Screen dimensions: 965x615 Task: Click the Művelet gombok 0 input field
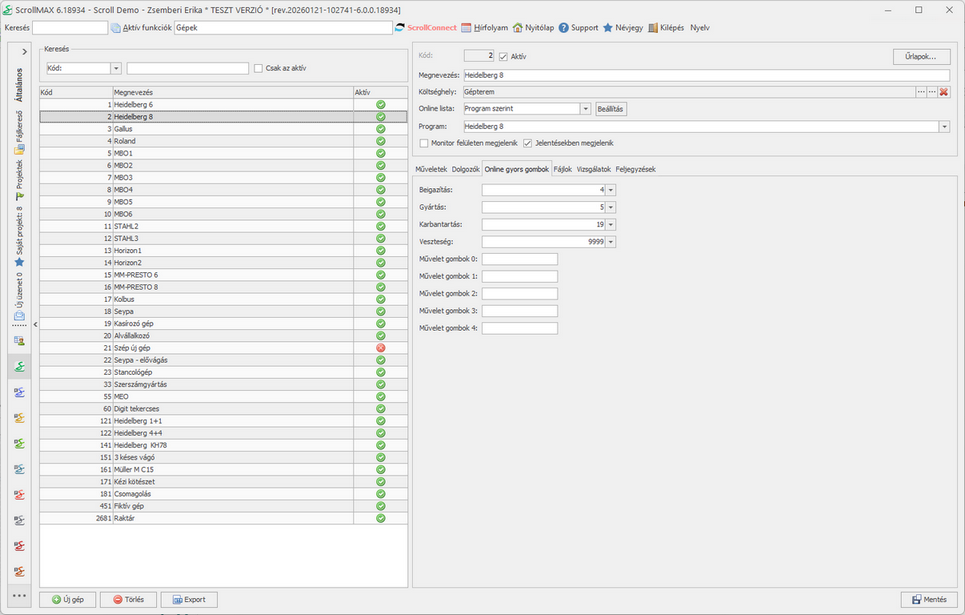pyautogui.click(x=519, y=259)
